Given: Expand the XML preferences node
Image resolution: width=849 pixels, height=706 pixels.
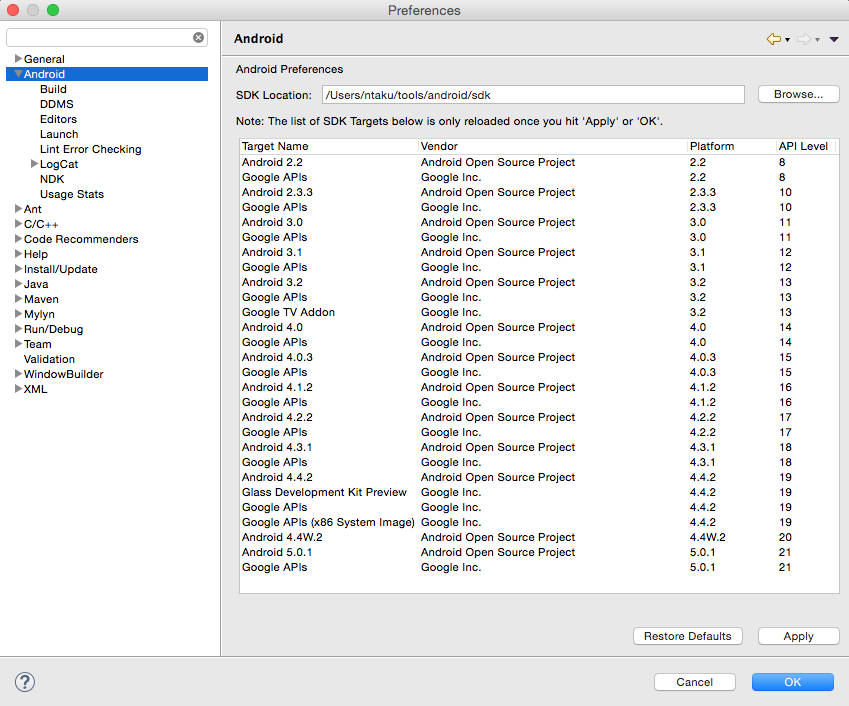Looking at the screenshot, I should (x=18, y=389).
